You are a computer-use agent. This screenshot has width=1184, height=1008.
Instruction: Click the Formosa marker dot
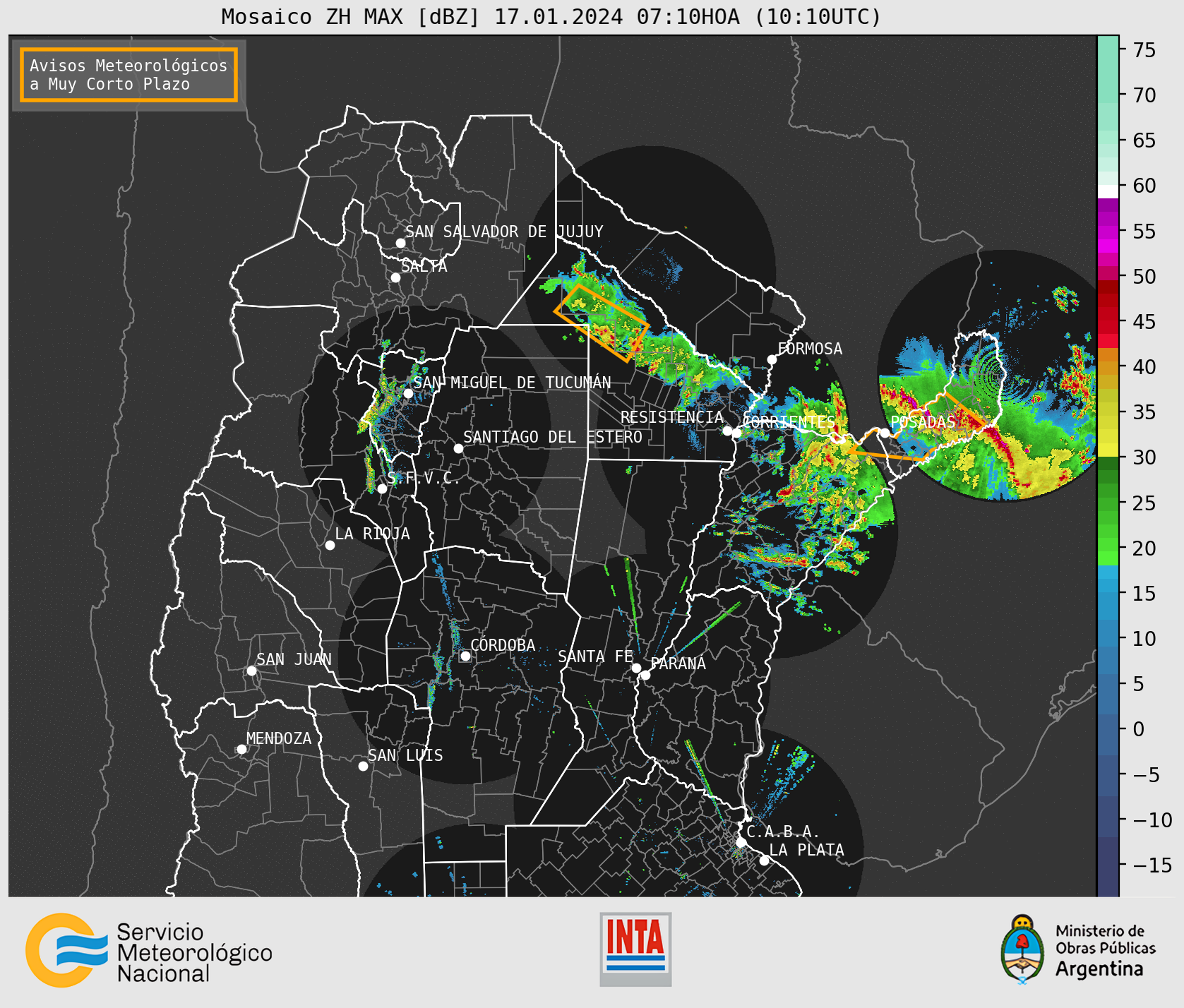[x=772, y=359]
